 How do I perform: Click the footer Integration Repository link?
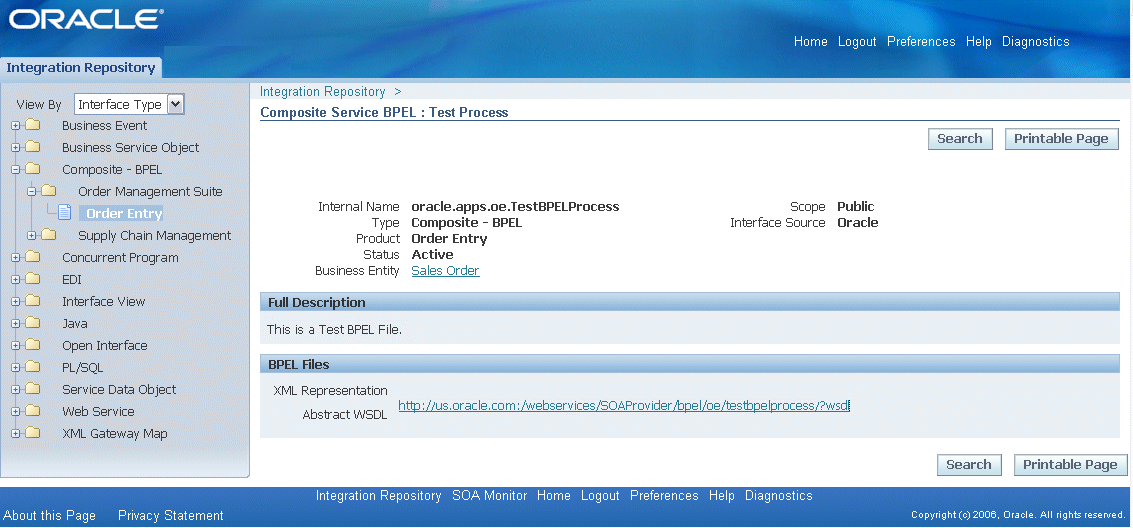tap(379, 495)
